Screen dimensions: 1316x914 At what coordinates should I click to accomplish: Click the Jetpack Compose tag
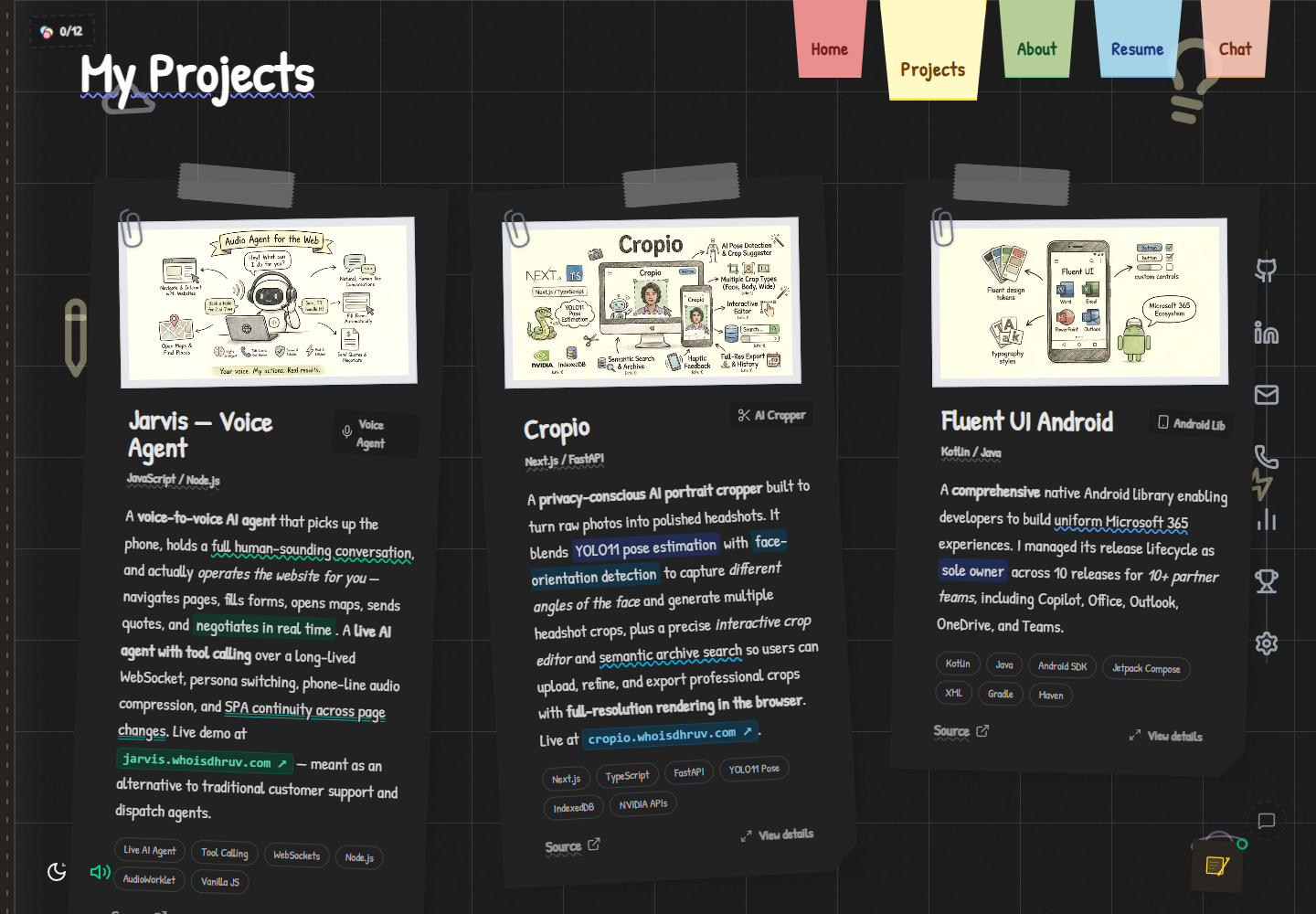pos(1146,668)
